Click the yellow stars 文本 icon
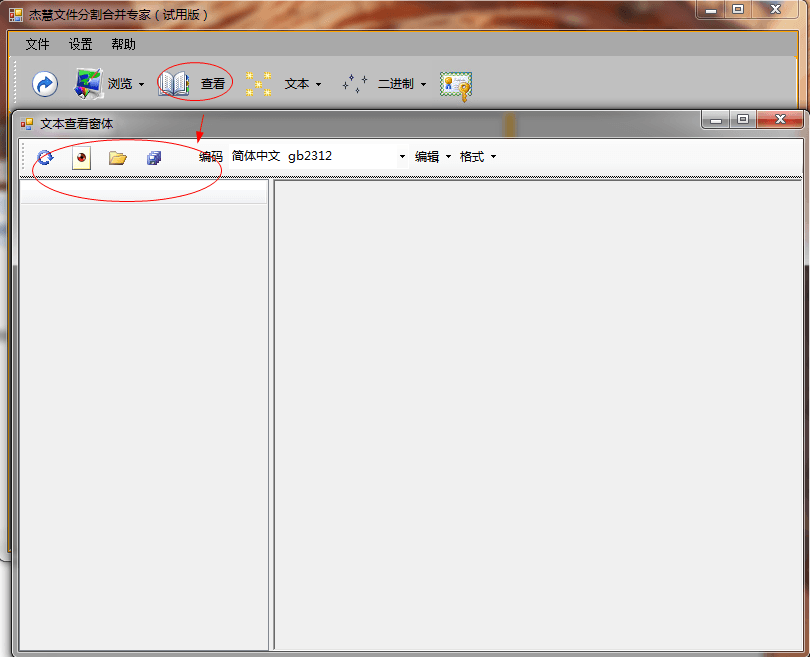This screenshot has width=810, height=657. tap(259, 84)
